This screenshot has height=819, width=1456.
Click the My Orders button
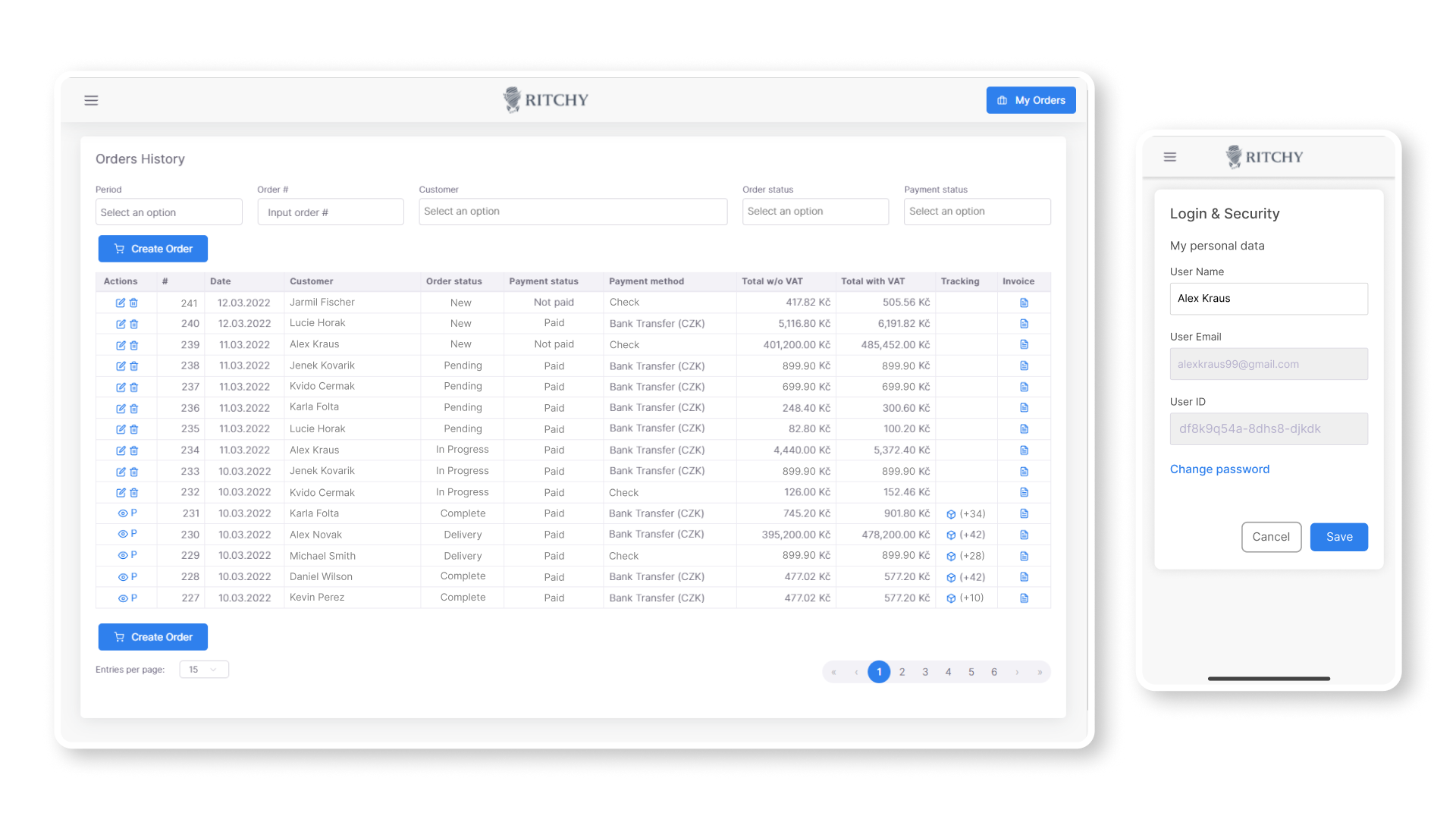pyautogui.click(x=1031, y=100)
